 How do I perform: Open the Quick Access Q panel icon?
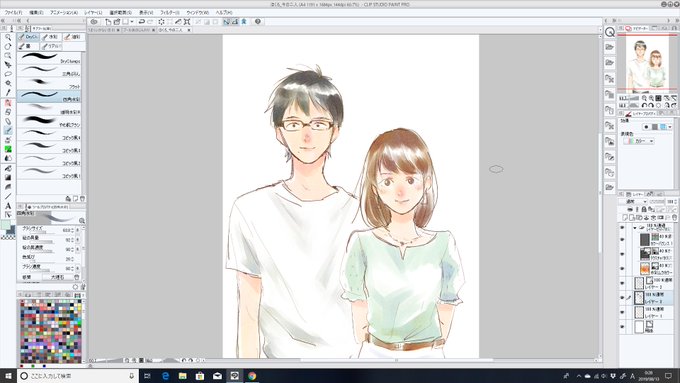coord(610,32)
